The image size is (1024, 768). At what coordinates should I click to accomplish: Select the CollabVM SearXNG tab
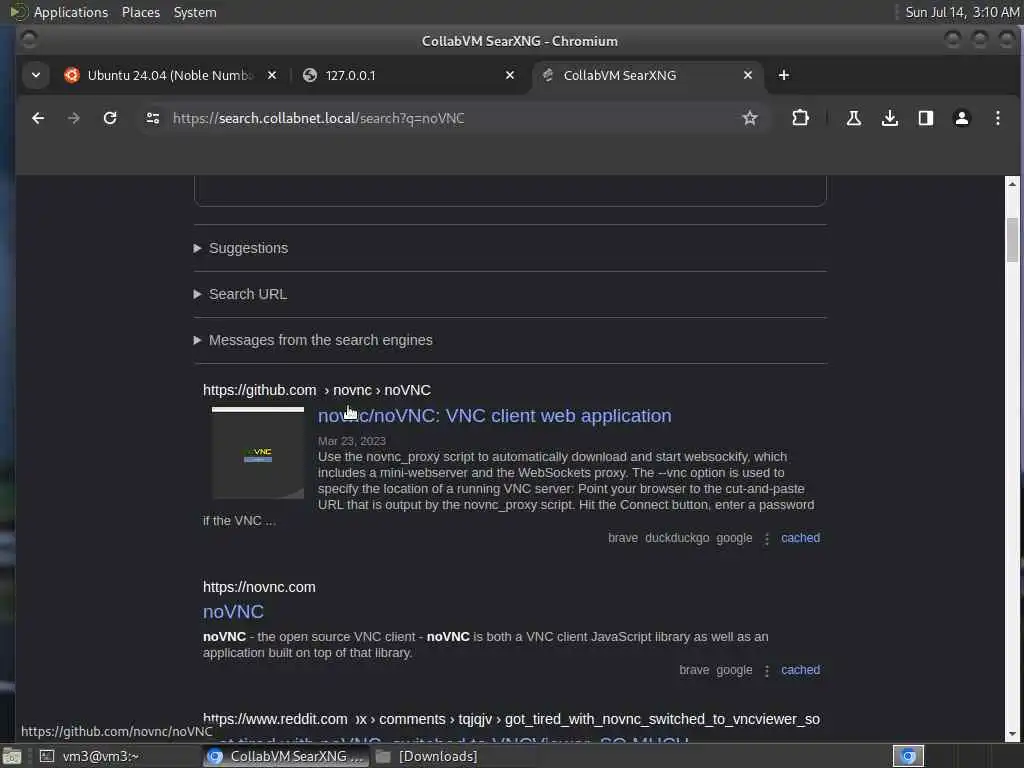[647, 75]
